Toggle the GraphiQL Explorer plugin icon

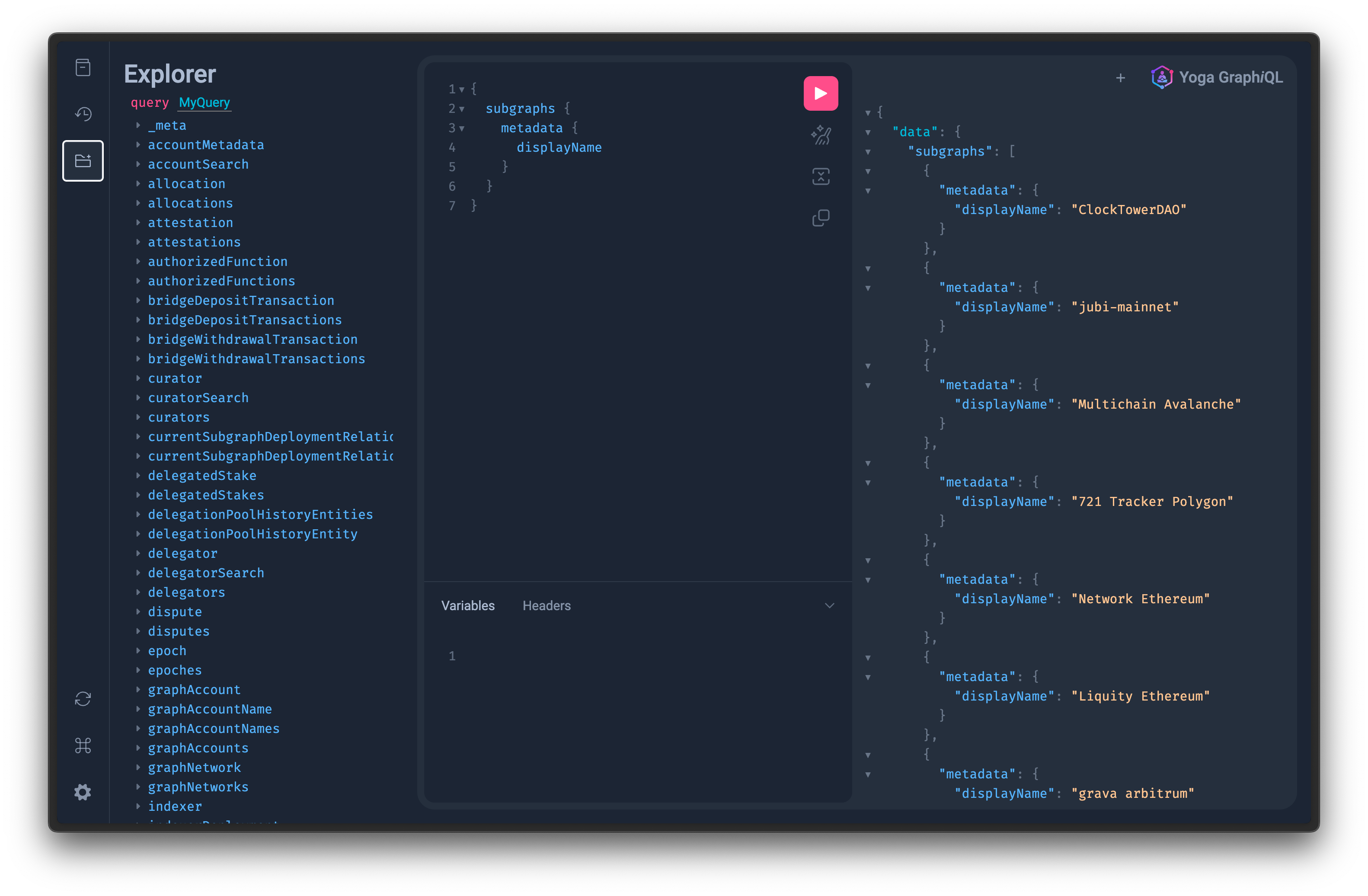tap(83, 160)
